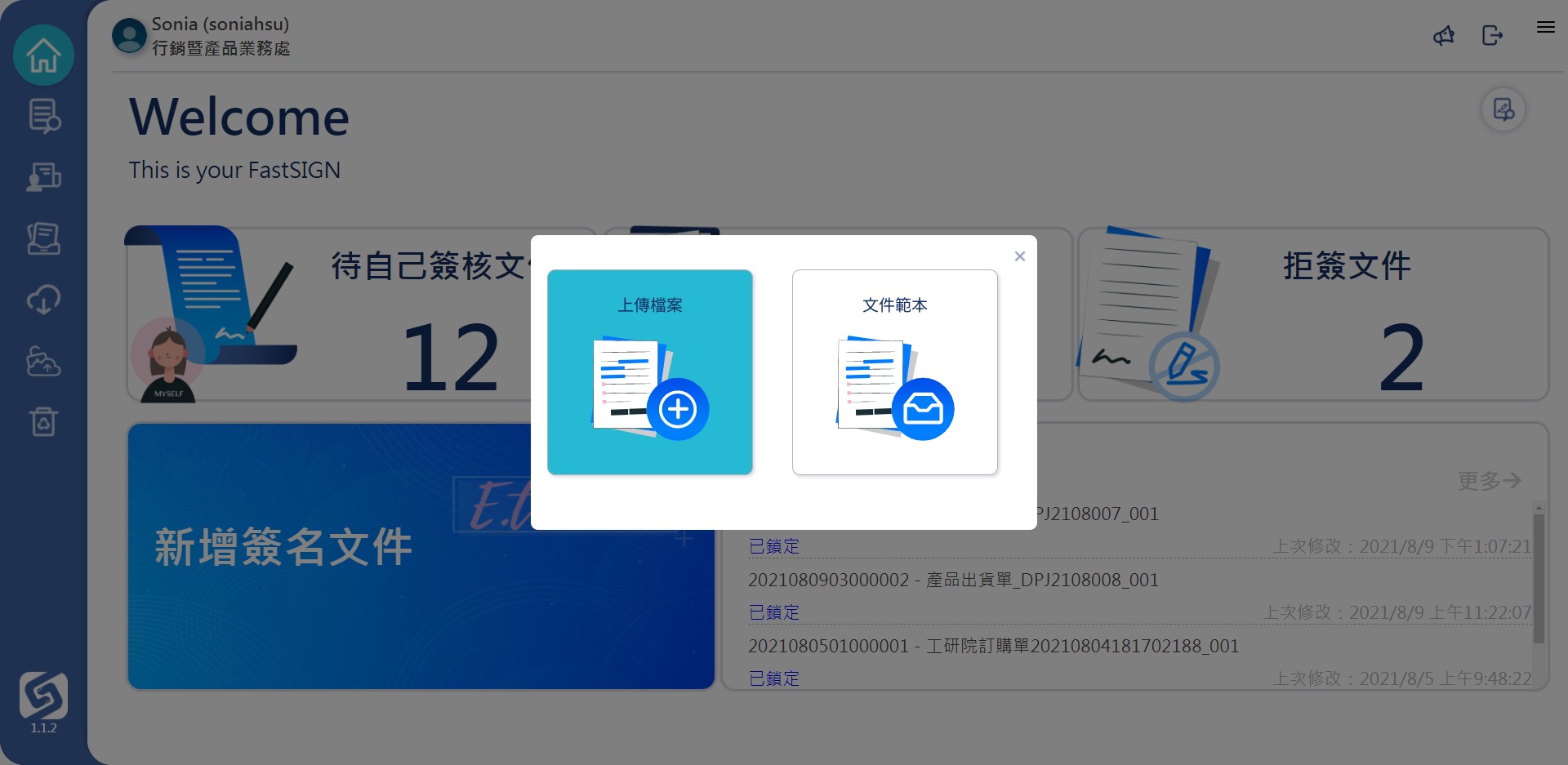Click the logout icon in header

point(1492,35)
